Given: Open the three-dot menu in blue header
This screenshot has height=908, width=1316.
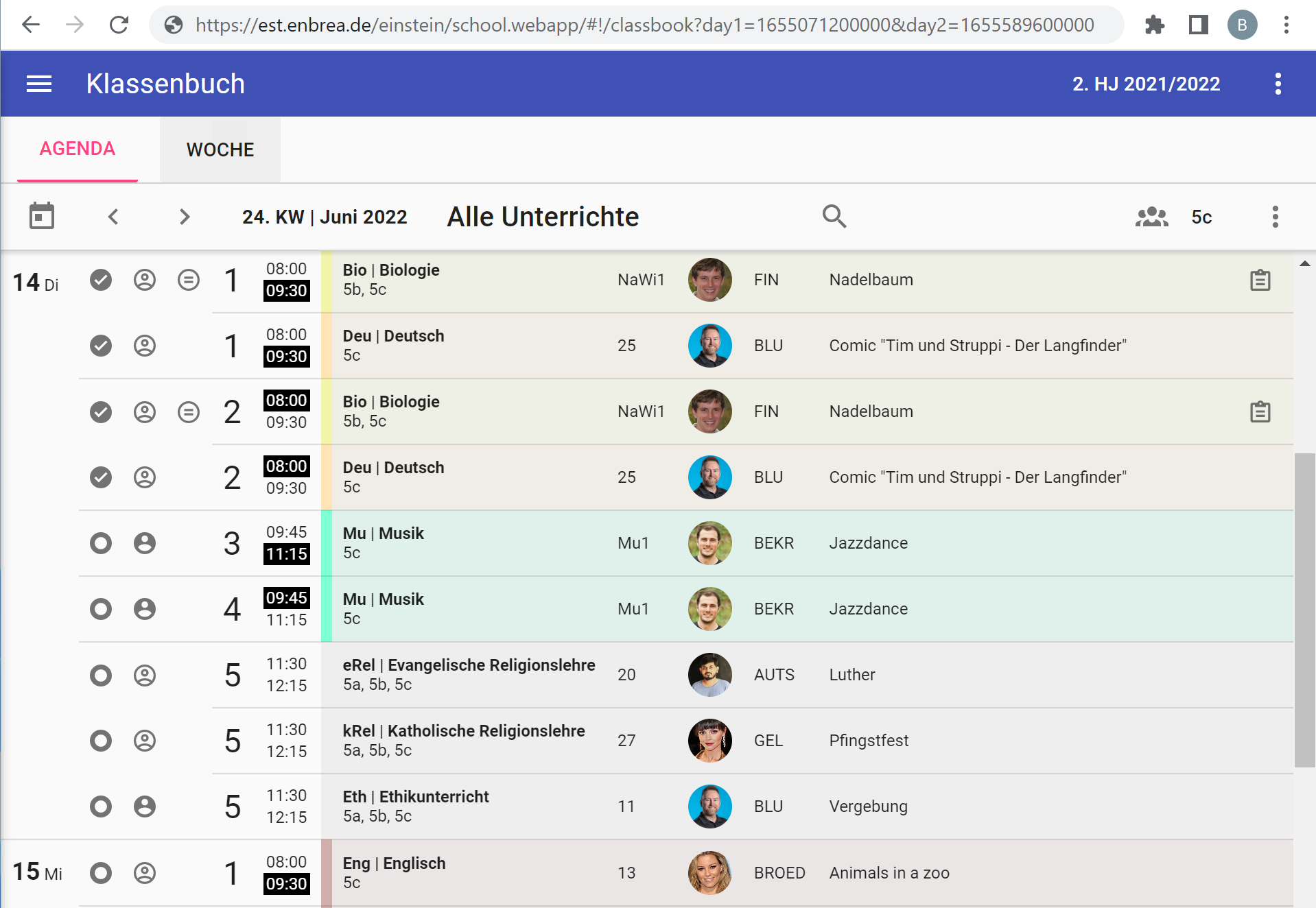Looking at the screenshot, I should (1278, 84).
